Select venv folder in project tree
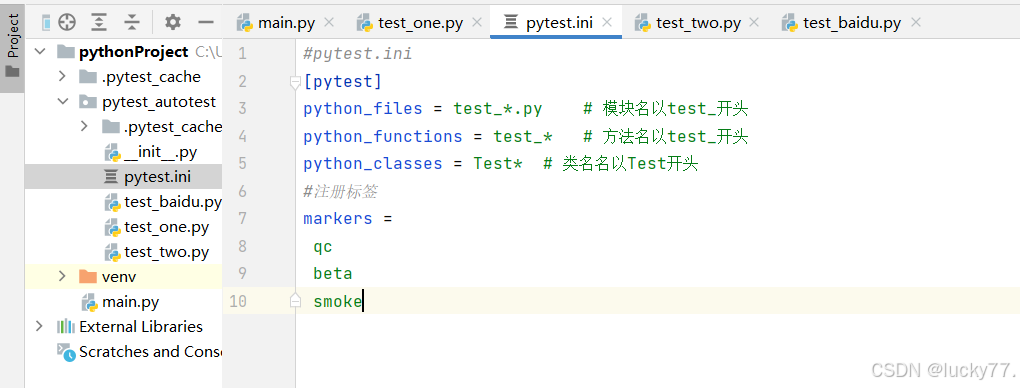Viewport: 1020px width, 388px height. pyautogui.click(x=119, y=277)
